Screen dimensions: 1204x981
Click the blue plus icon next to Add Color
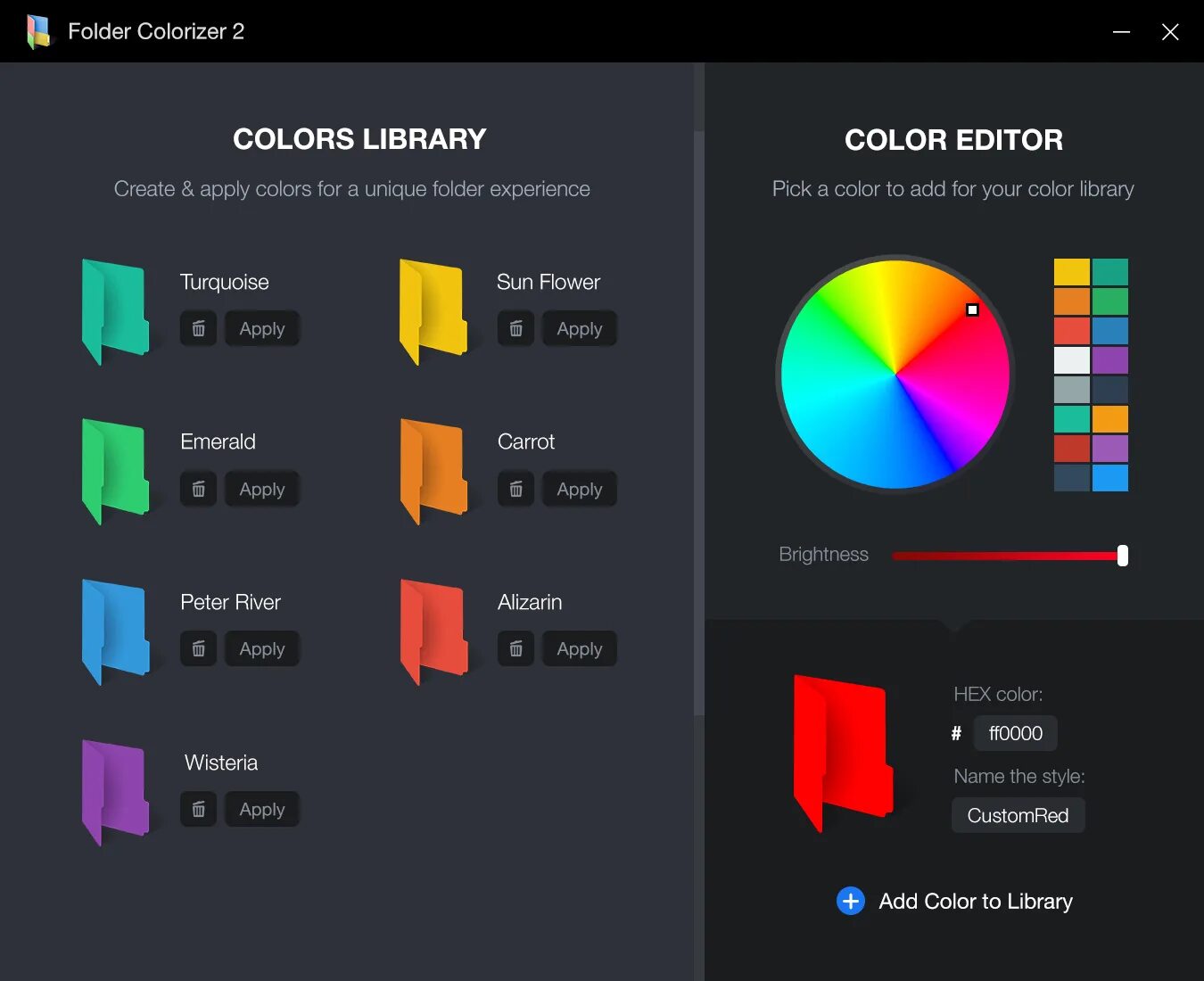tap(850, 901)
